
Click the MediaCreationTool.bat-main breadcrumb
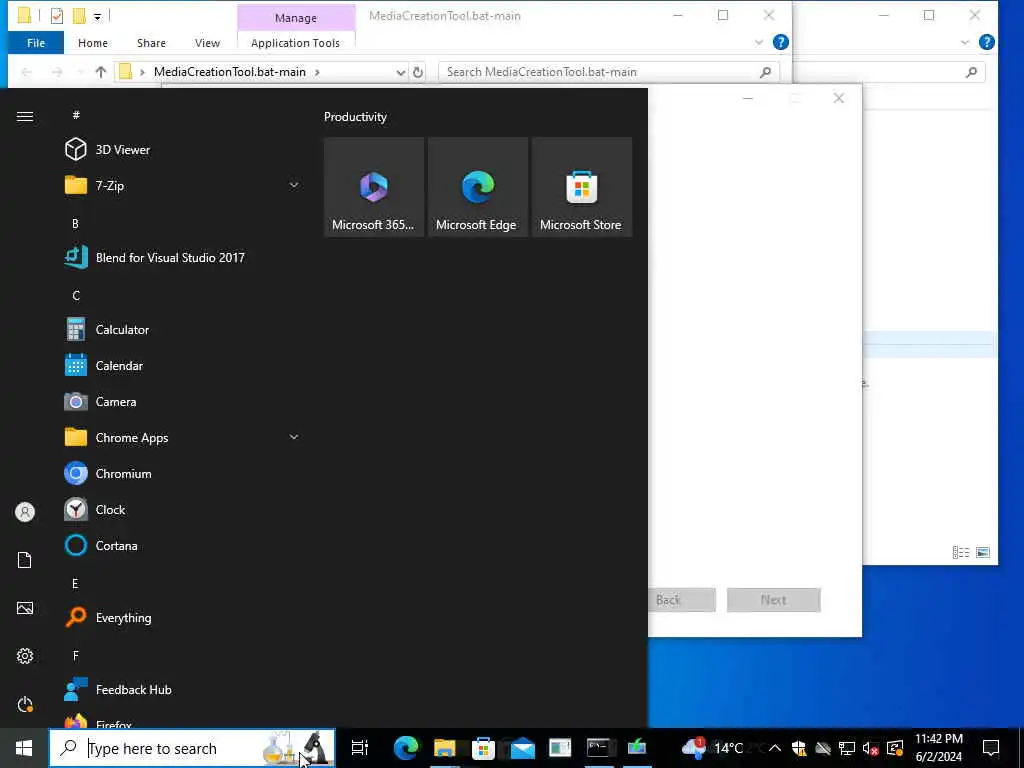point(230,72)
